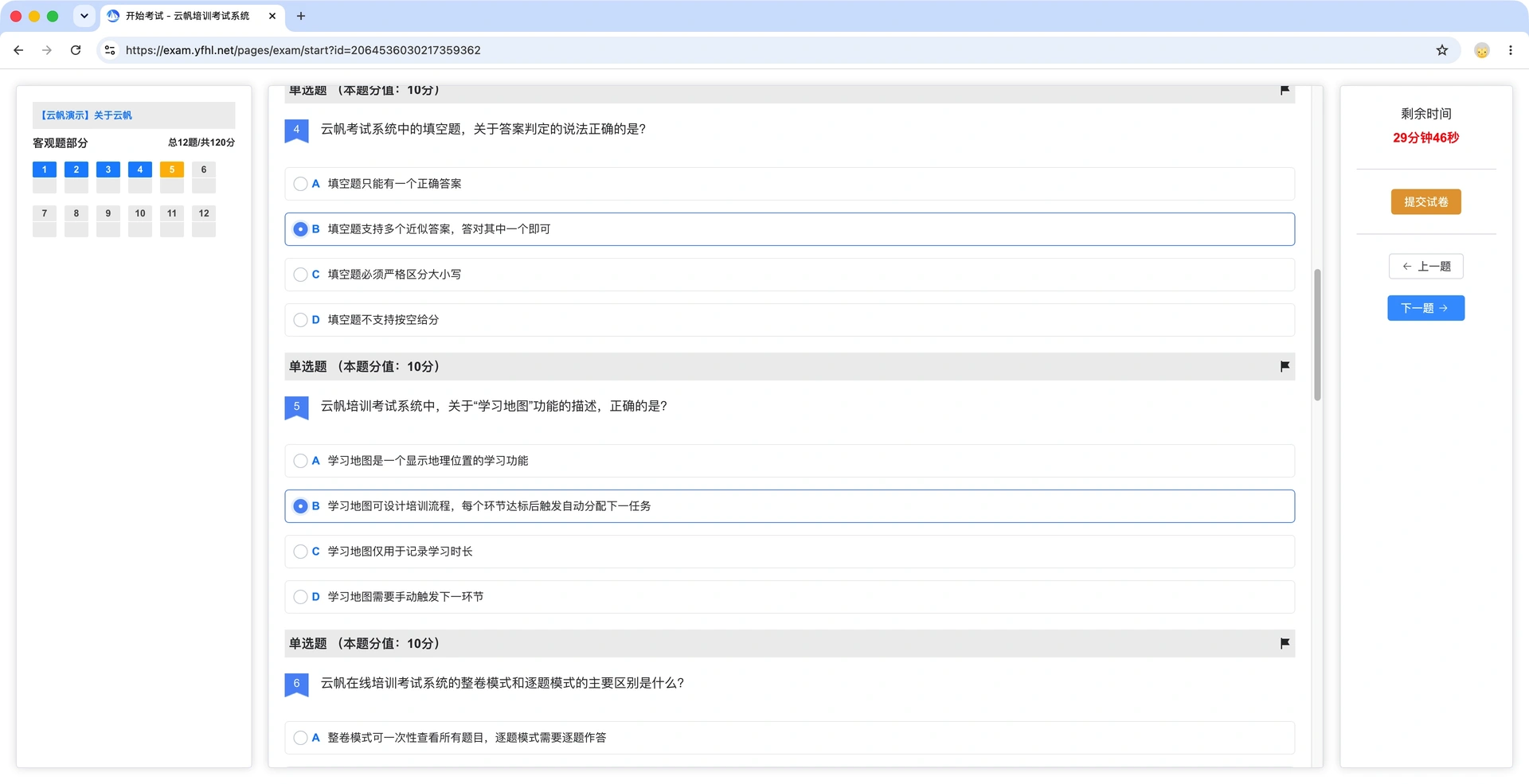Jump to question 2 in the navigator

coord(76,177)
